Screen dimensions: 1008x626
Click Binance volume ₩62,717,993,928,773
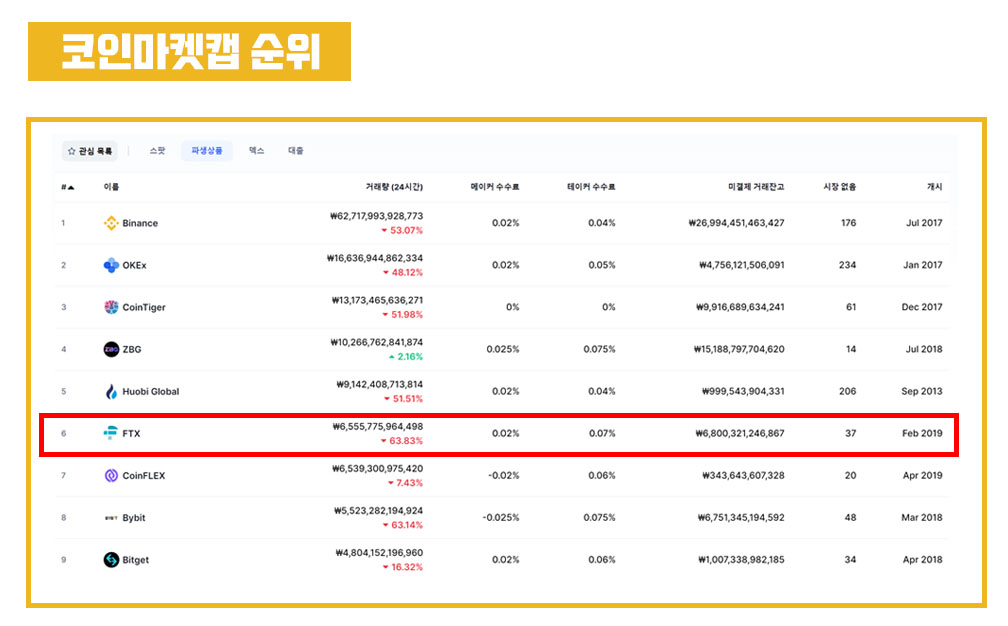click(x=376, y=216)
